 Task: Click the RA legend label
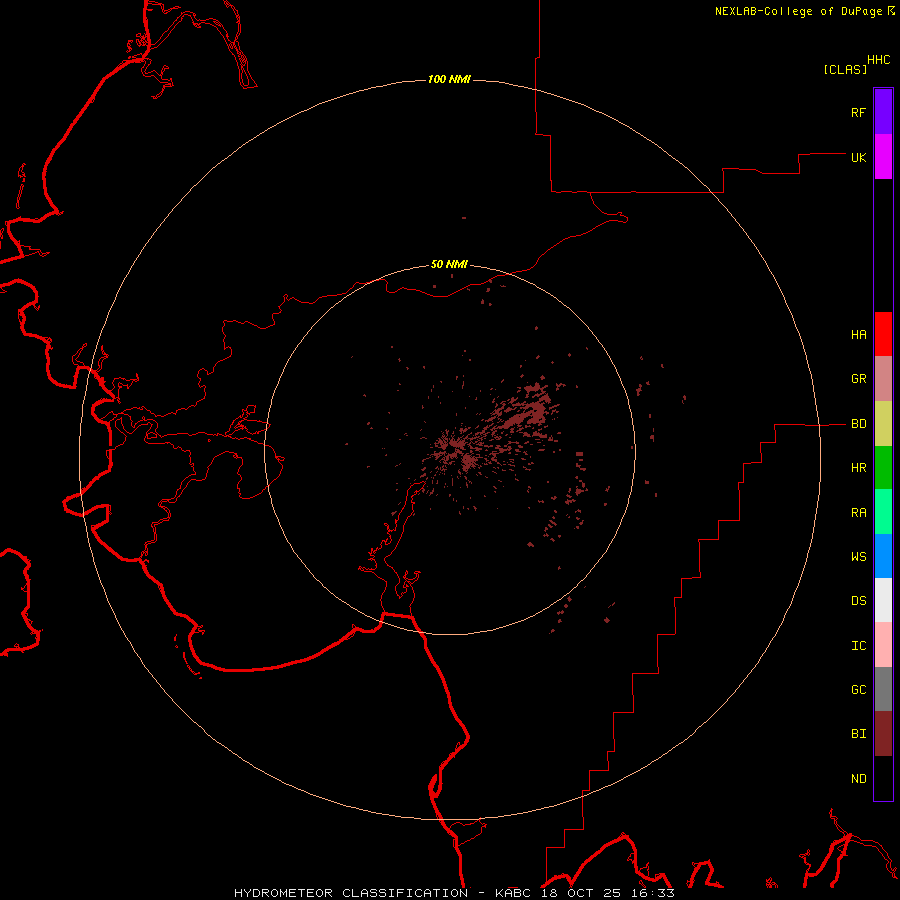pos(858,513)
